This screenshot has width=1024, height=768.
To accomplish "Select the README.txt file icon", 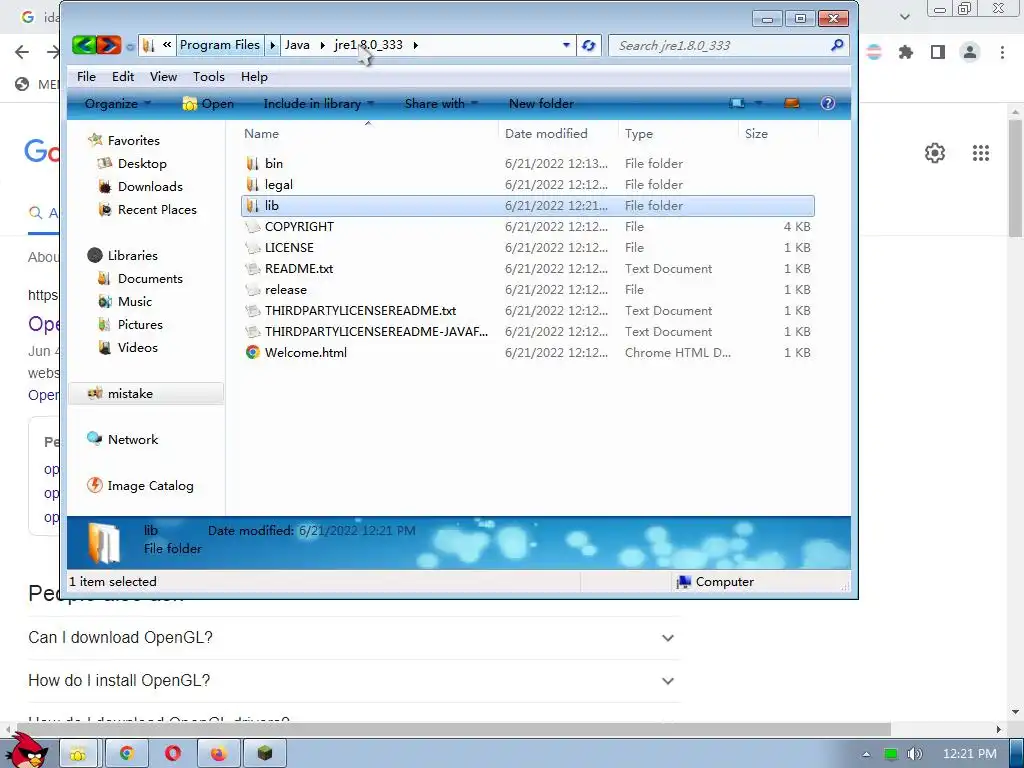I will (253, 268).
